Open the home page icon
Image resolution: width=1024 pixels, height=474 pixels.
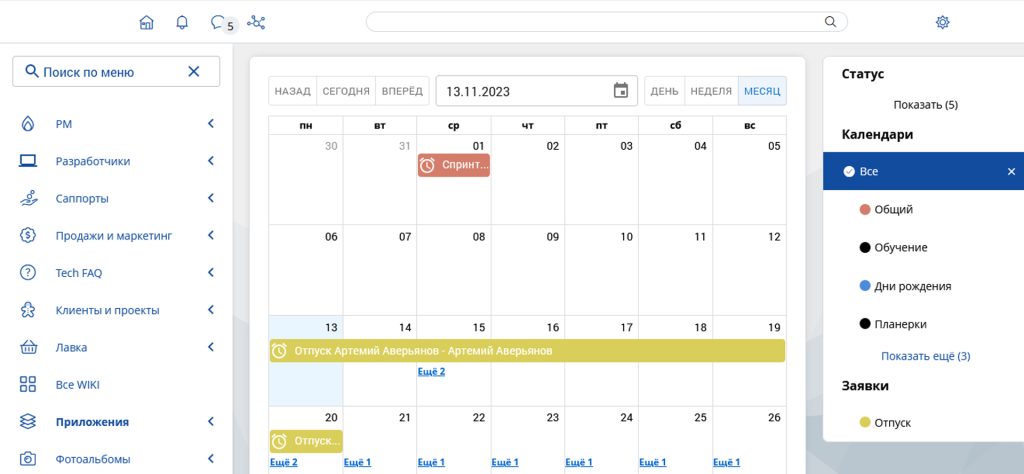pos(147,22)
